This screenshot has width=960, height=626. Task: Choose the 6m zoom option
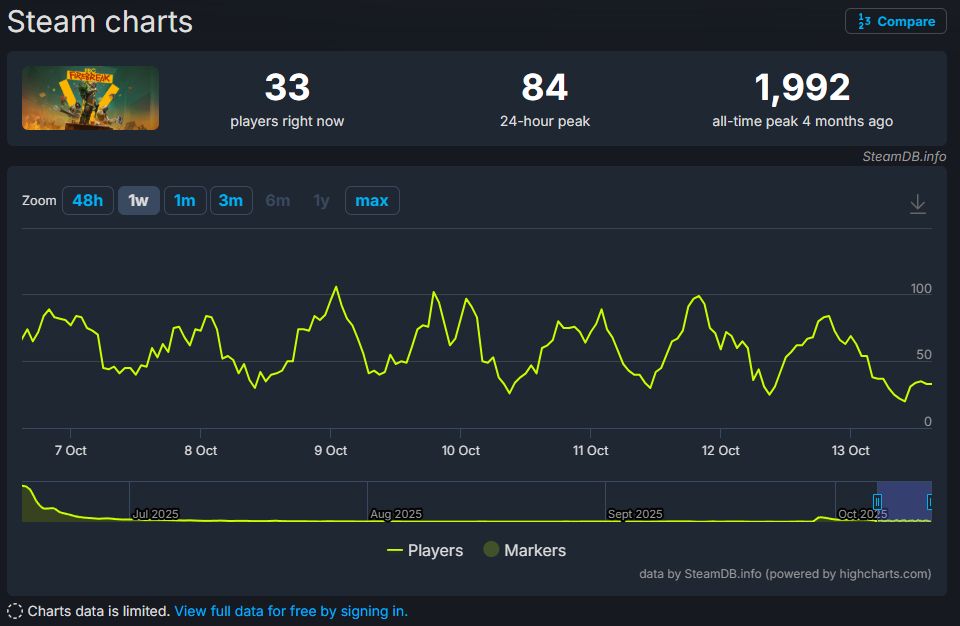click(277, 200)
